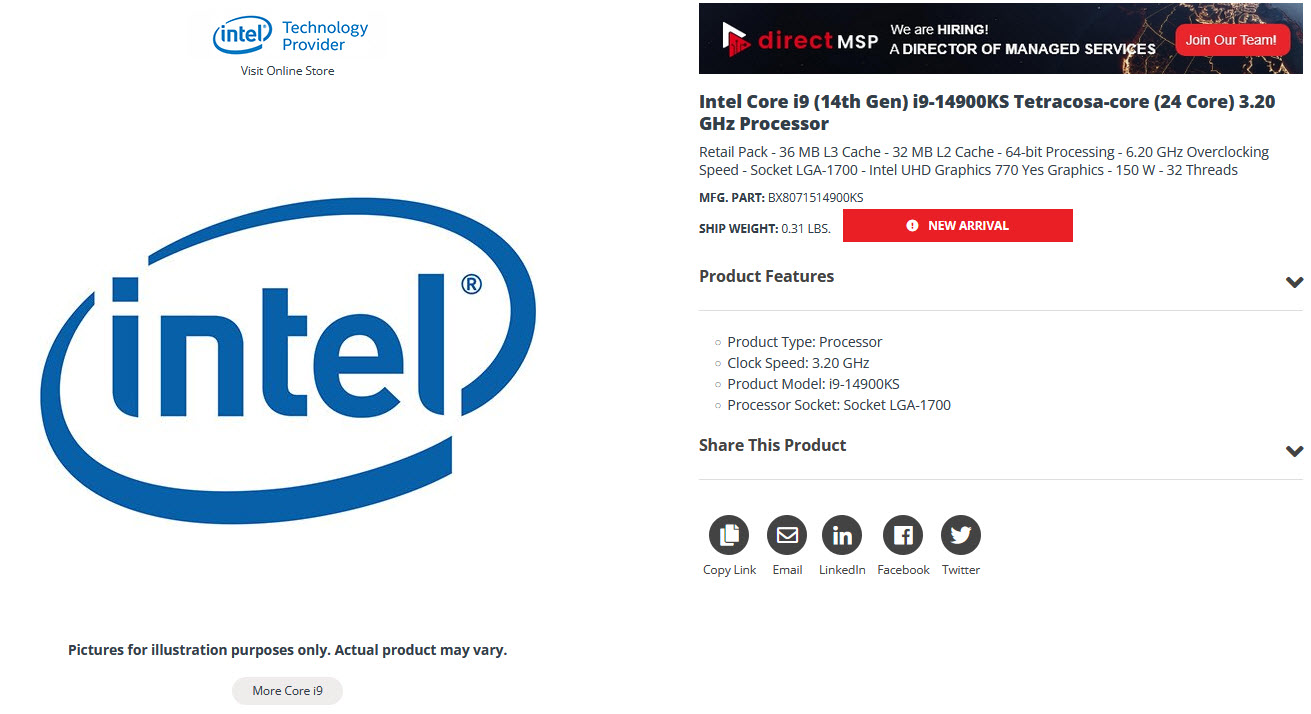Click the large Intel product image
The height and width of the screenshot is (714, 1311).
[x=290, y=360]
